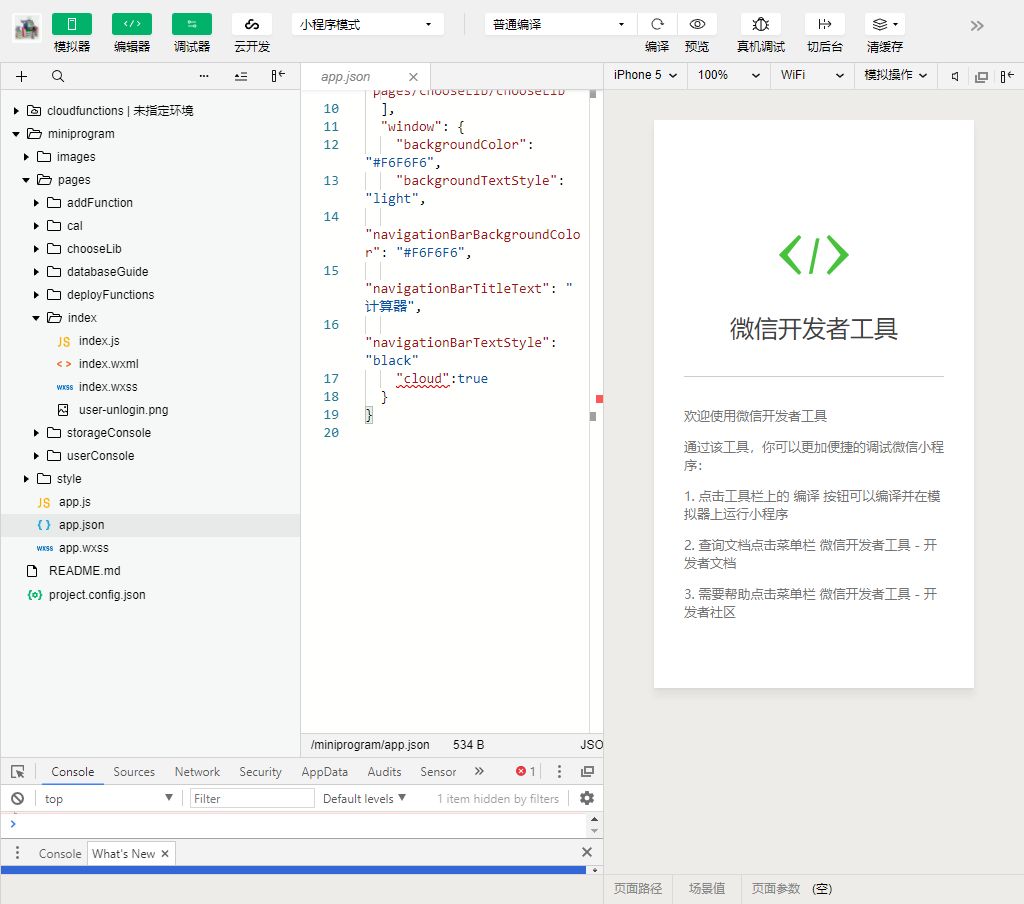Add new file with plus icon

click(x=22, y=76)
